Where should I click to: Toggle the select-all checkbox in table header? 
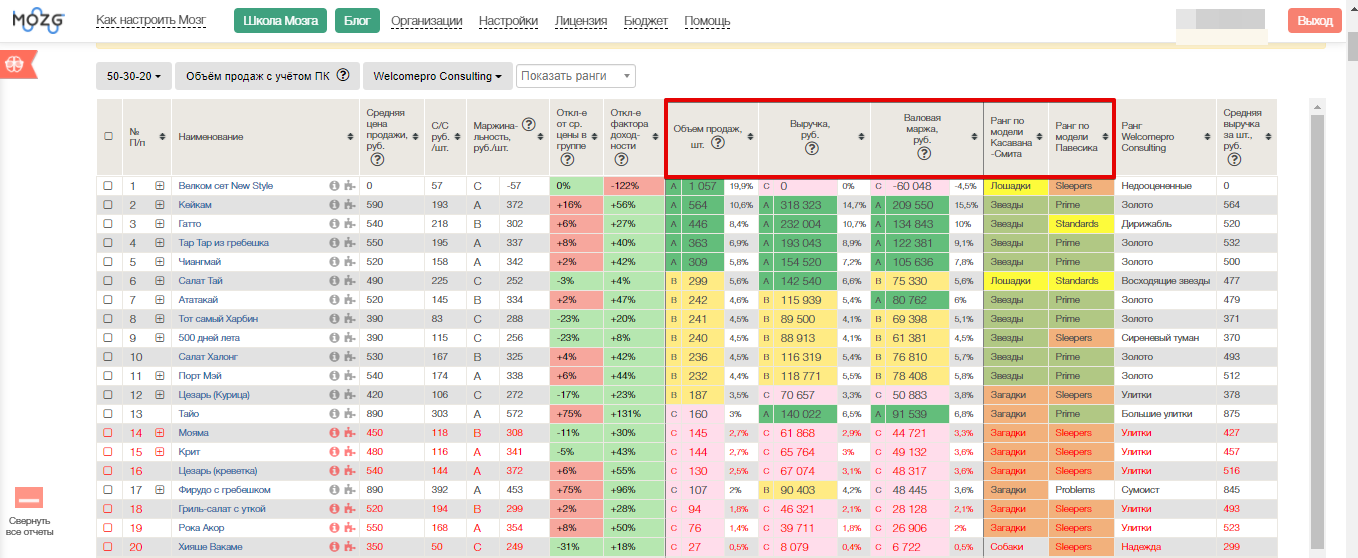108,136
